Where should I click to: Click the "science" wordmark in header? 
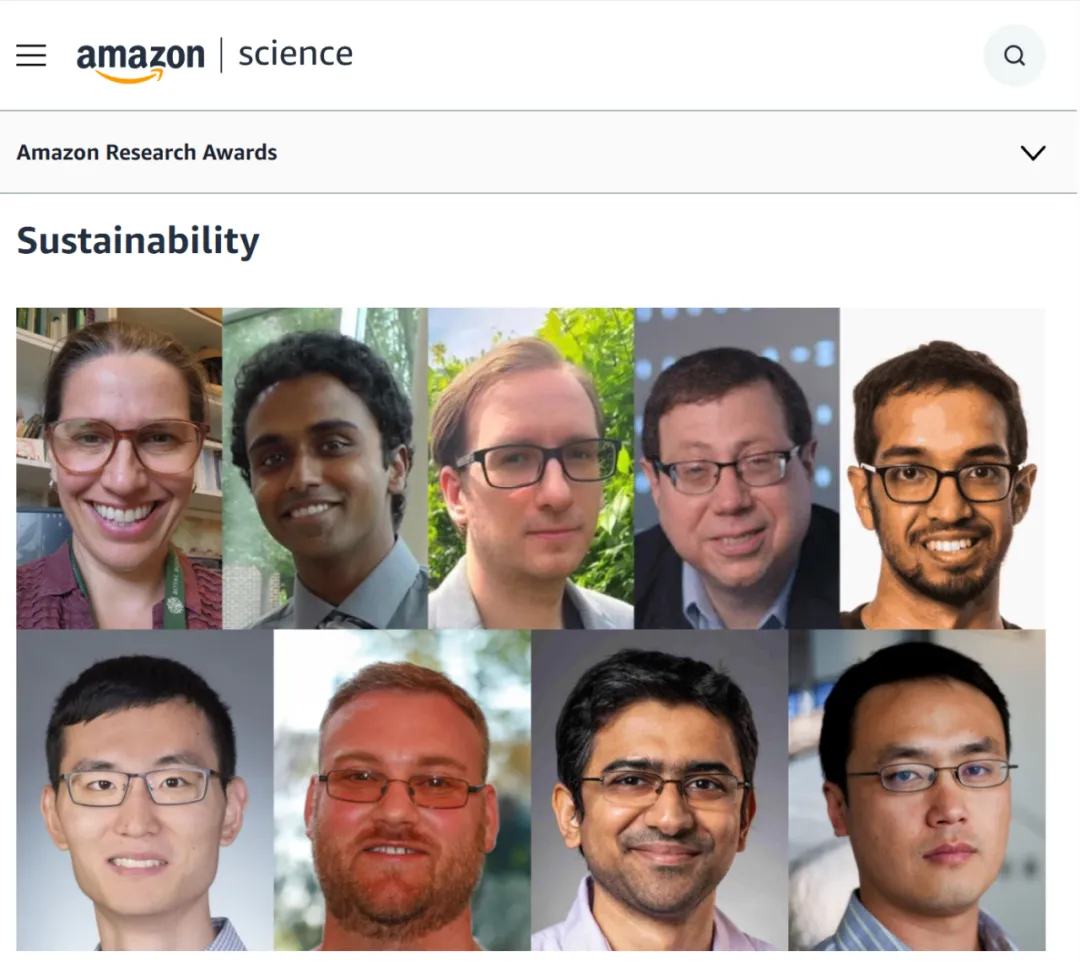tap(295, 54)
